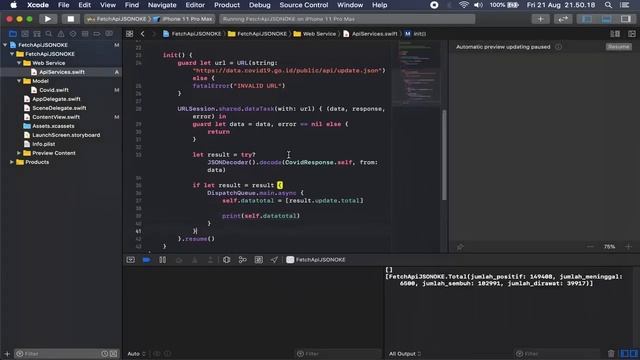Viewport: 640px width, 360px height.
Task: Collapse the Web Service folder
Action: (19, 63)
